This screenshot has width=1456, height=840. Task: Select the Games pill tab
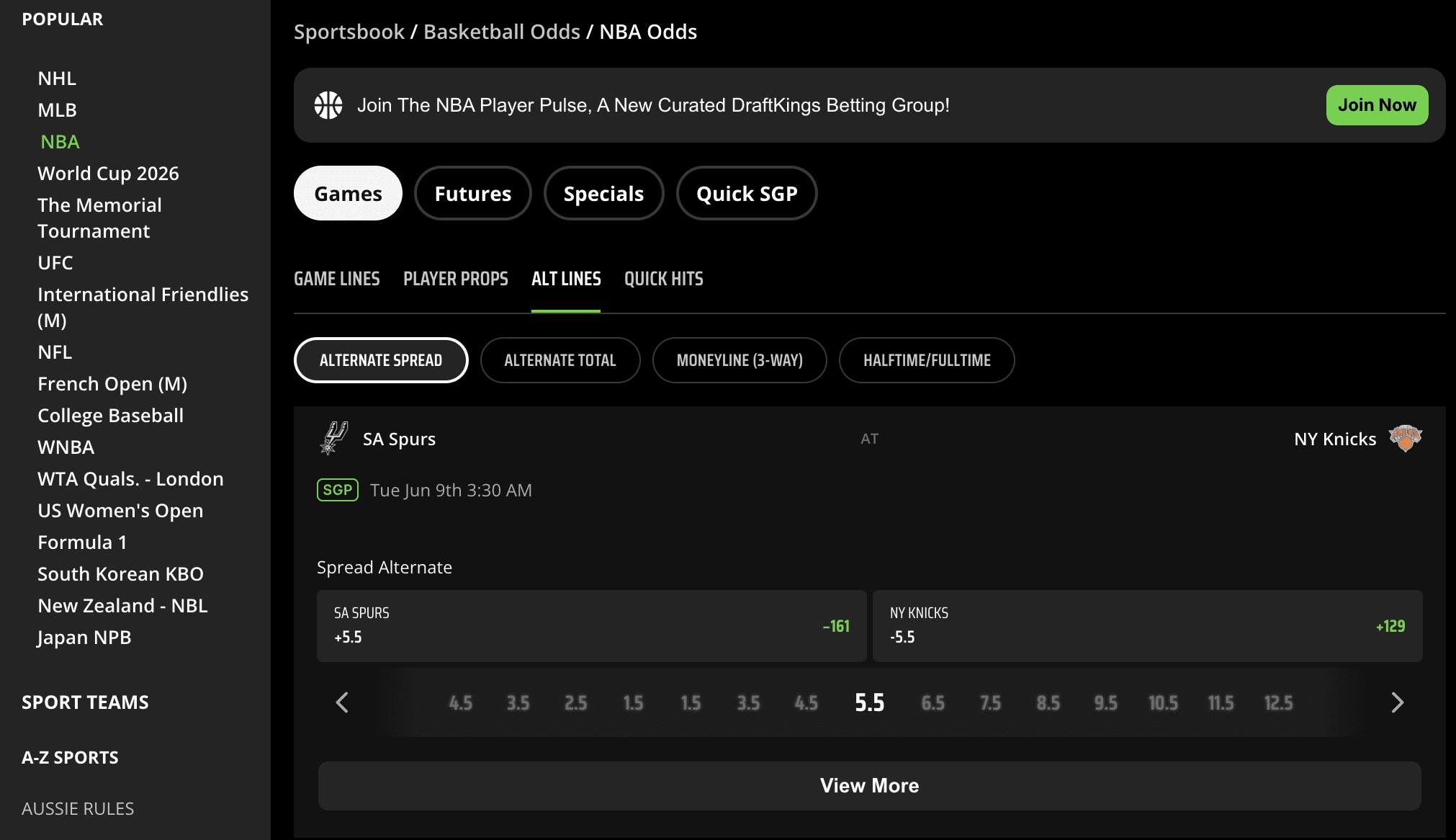pos(348,193)
